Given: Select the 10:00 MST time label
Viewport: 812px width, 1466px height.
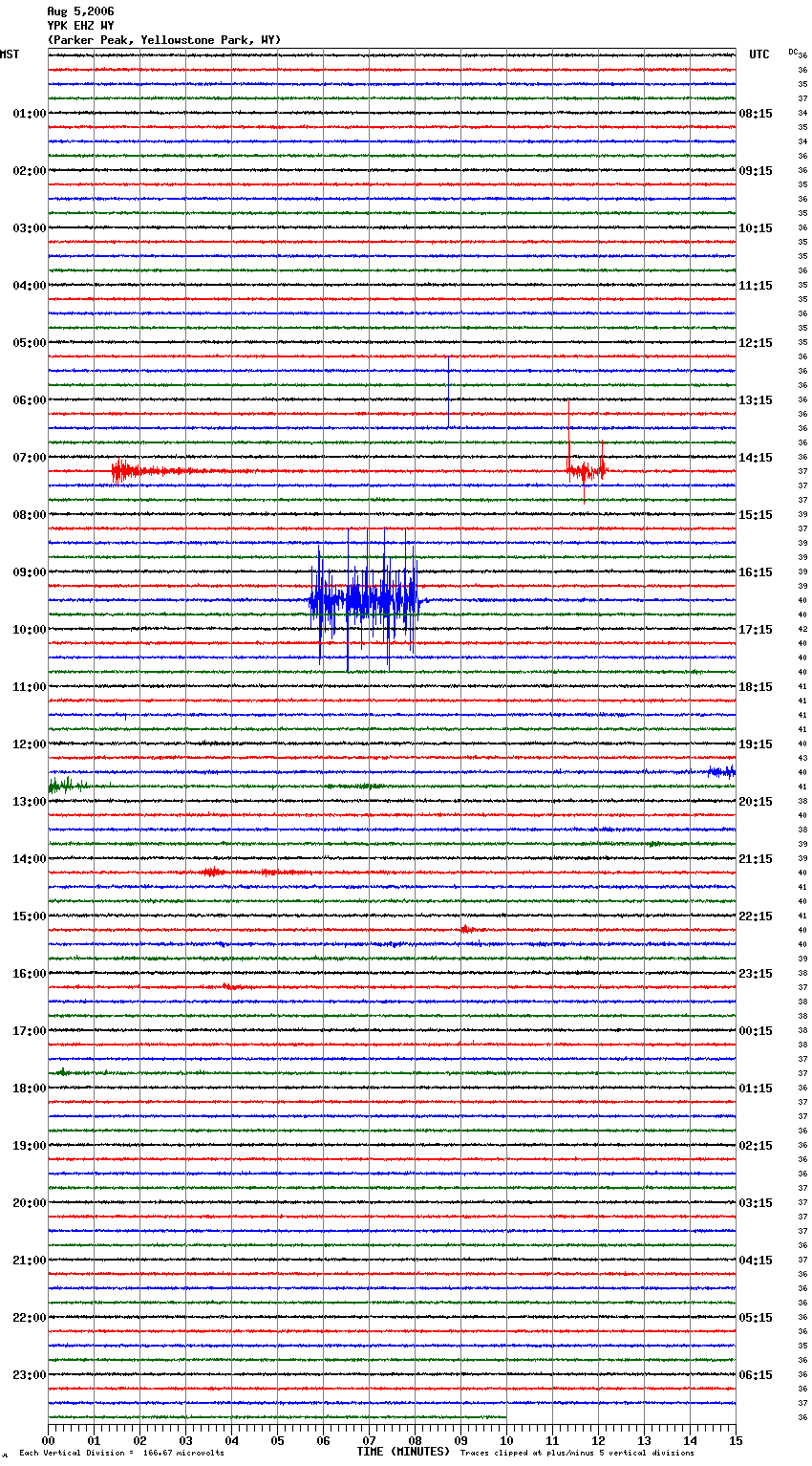Looking at the screenshot, I should point(29,630).
